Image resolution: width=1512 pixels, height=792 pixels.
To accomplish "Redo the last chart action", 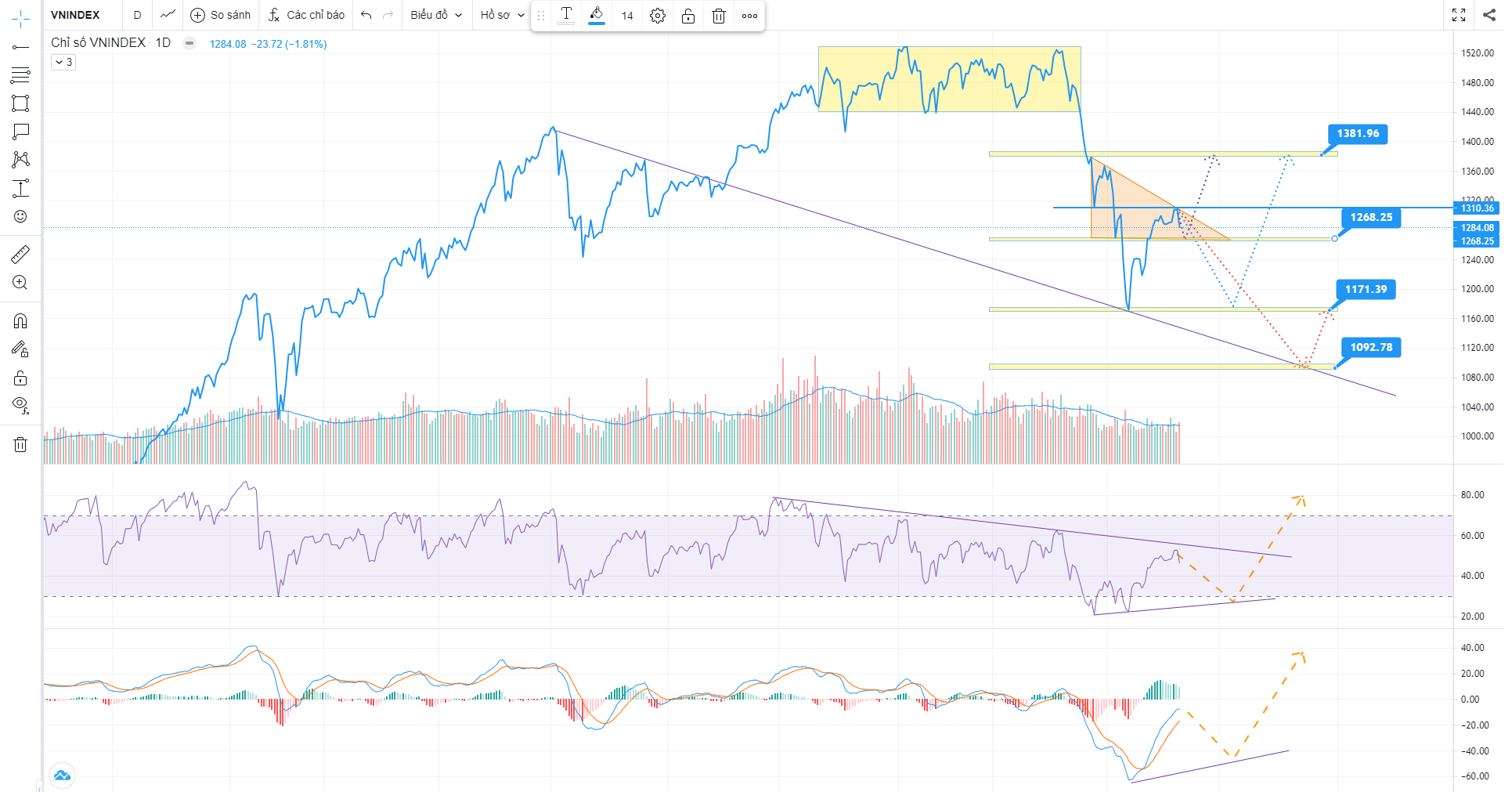I will click(388, 15).
